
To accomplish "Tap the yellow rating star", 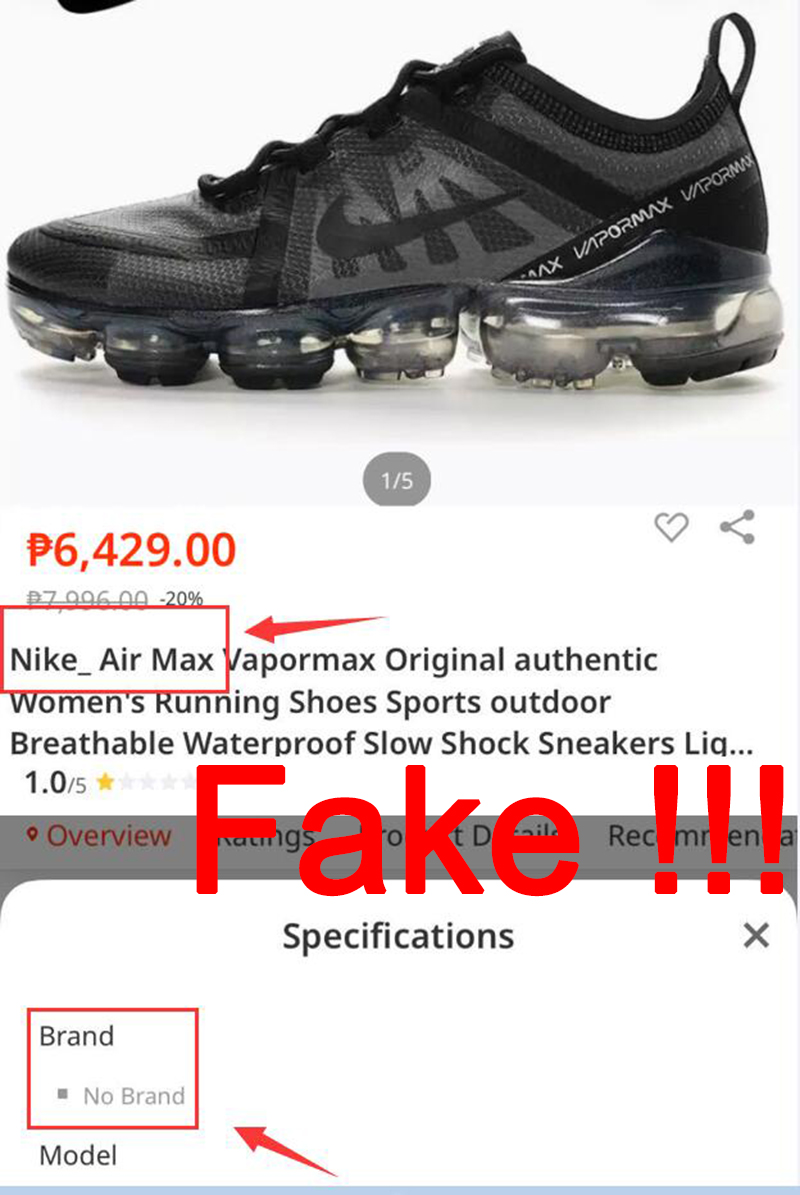I will (106, 782).
